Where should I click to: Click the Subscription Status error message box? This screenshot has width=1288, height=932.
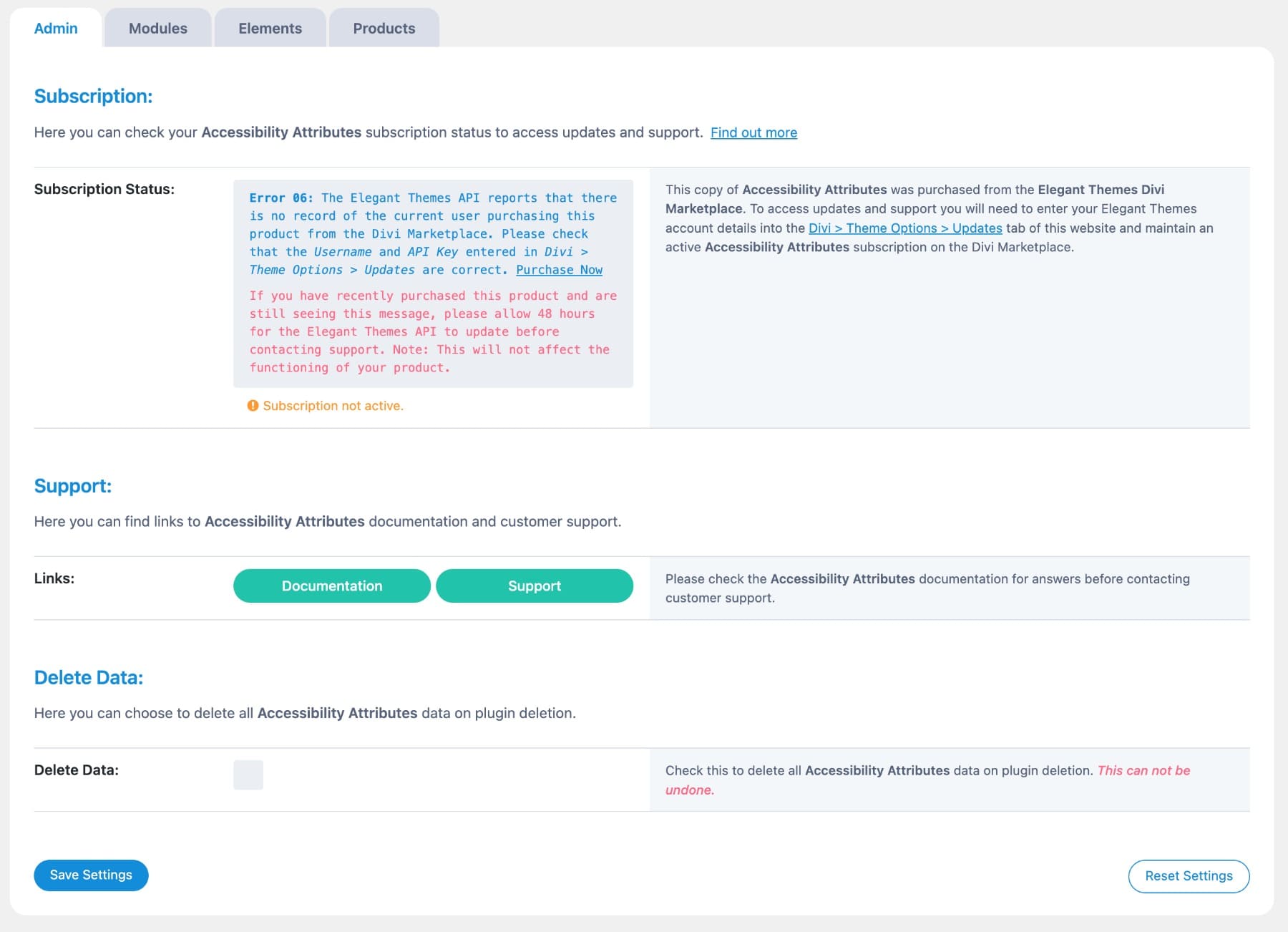432,282
